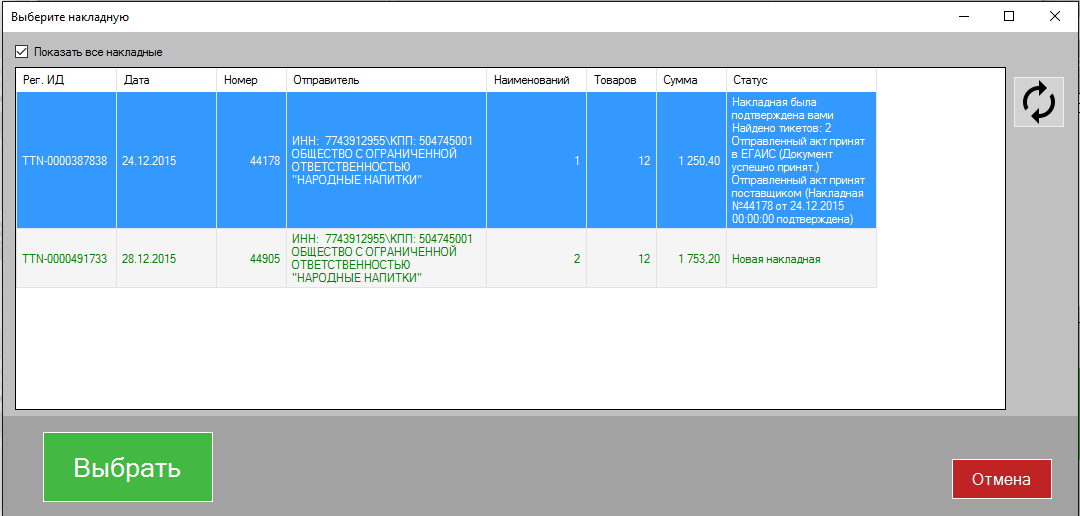Minimize the 'Выберите накладную' window
1080x516 pixels.
[964, 17]
